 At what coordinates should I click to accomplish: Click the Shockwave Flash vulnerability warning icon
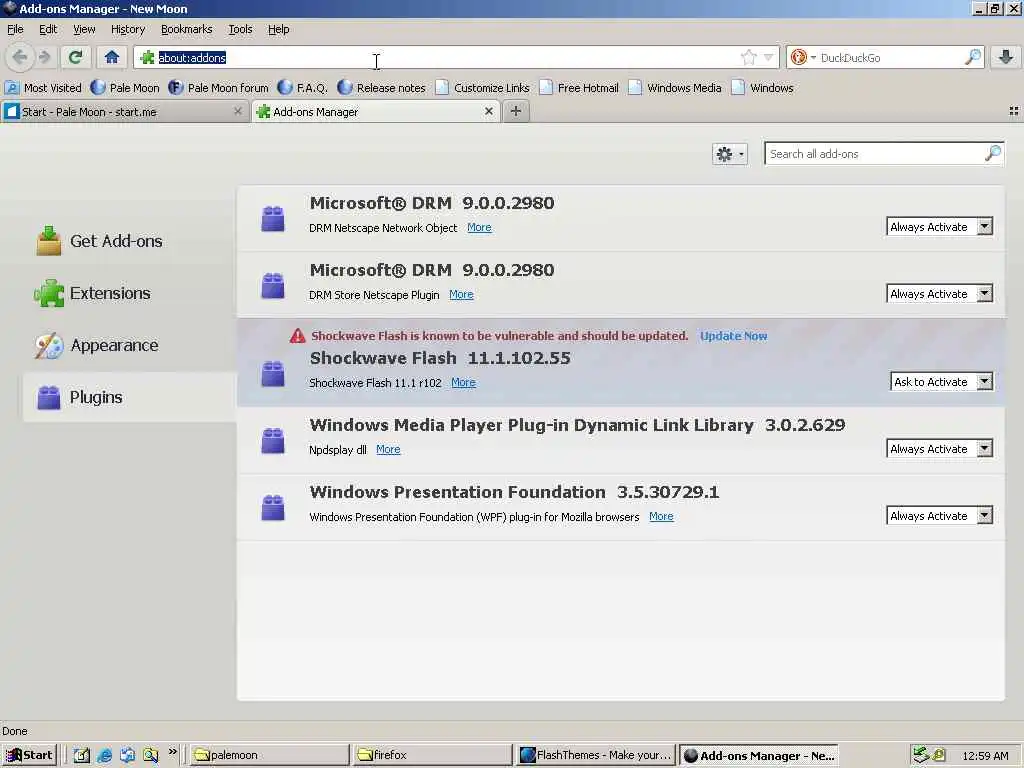pyautogui.click(x=298, y=336)
